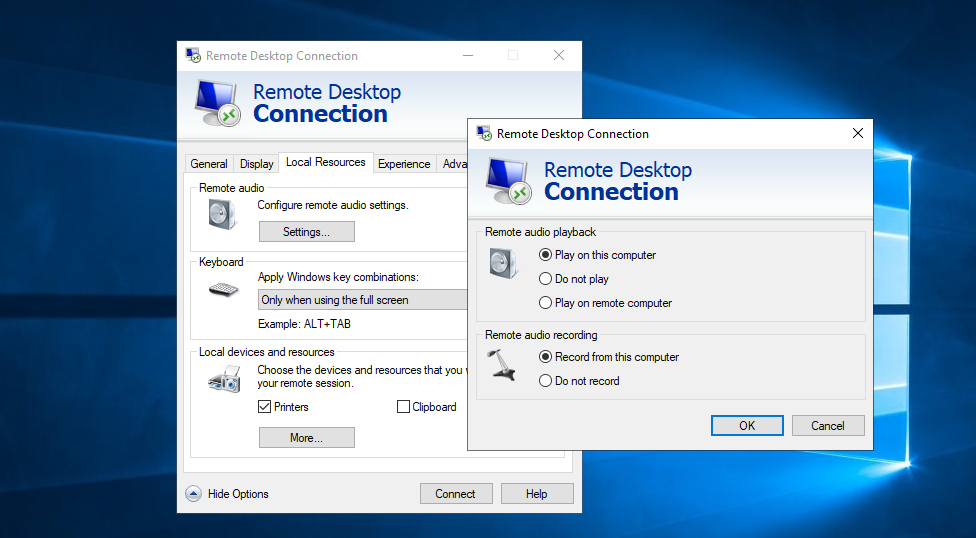Screen dimensions: 976x538
Task: Click audio dialog title bar app icon
Action: [484, 133]
